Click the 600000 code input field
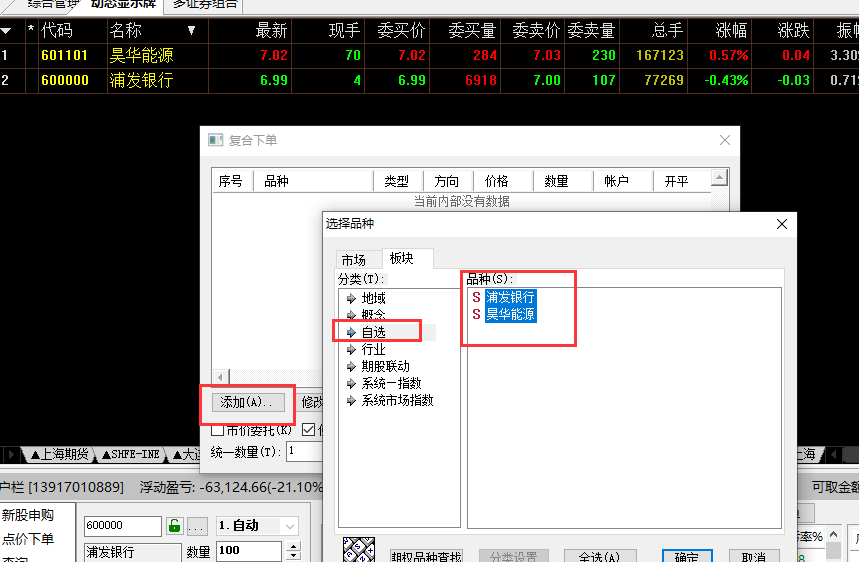This screenshot has height=562, width=859. point(123,526)
